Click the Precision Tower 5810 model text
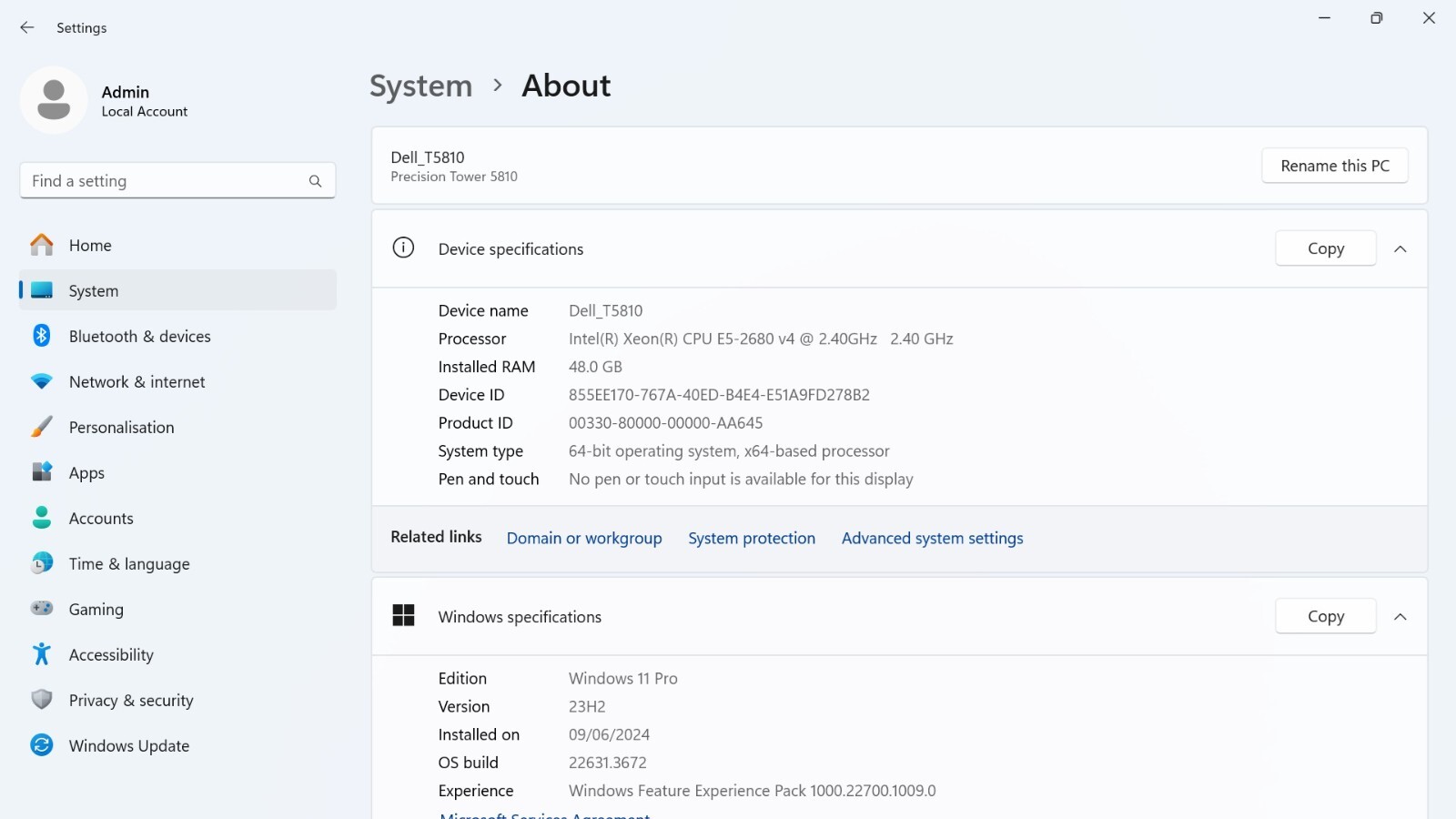 pos(454,177)
